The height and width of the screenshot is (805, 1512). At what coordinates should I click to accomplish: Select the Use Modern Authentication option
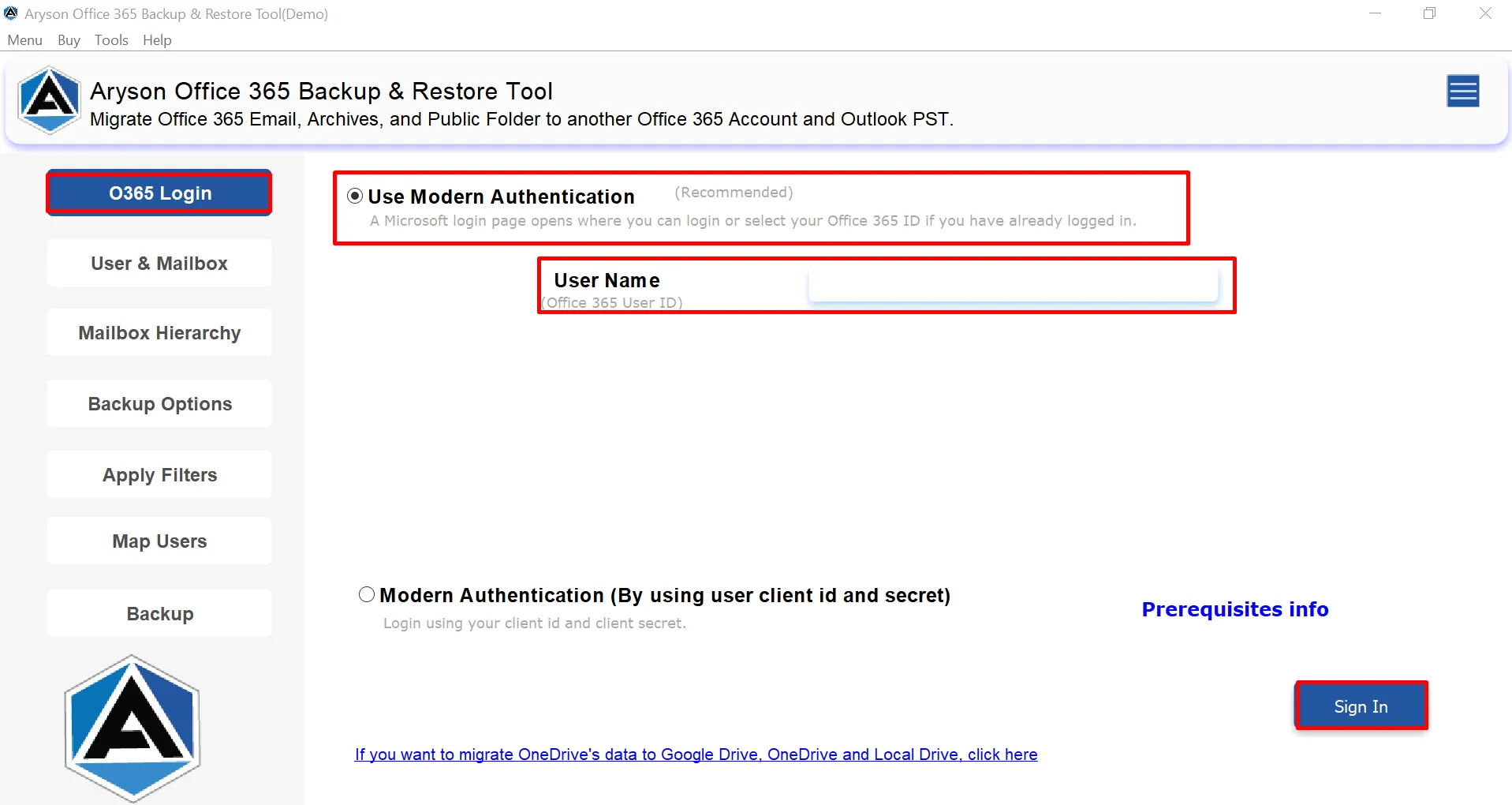(355, 195)
